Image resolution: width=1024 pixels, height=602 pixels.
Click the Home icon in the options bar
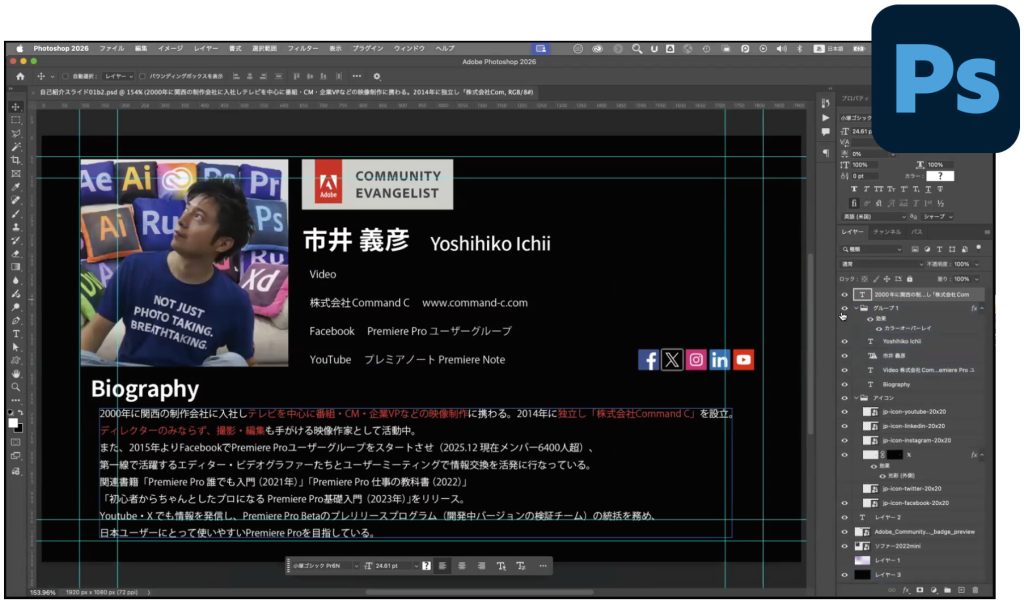20,76
